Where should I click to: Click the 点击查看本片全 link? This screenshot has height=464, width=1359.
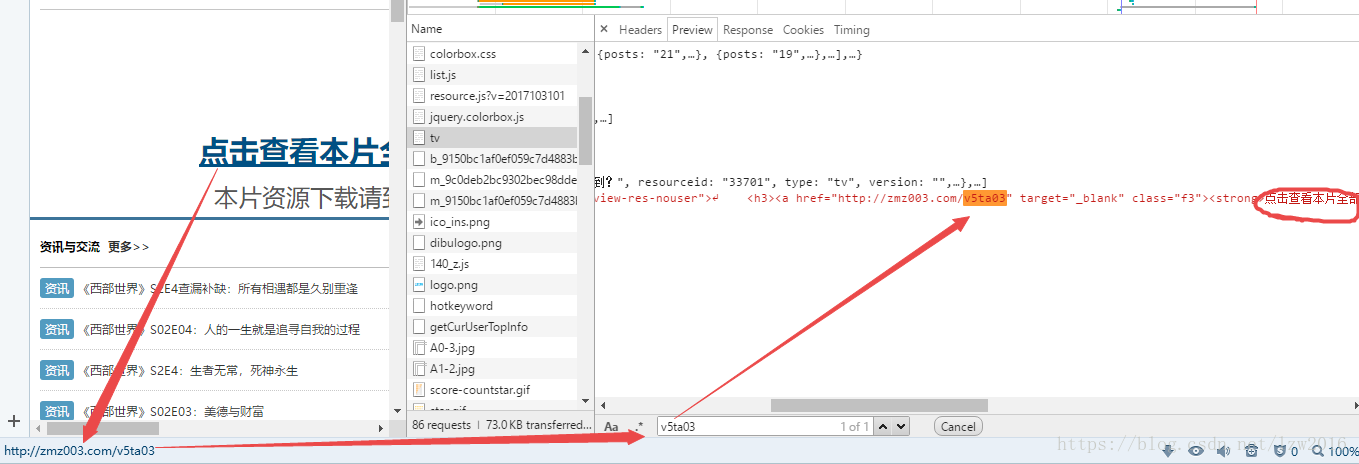(x=293, y=153)
